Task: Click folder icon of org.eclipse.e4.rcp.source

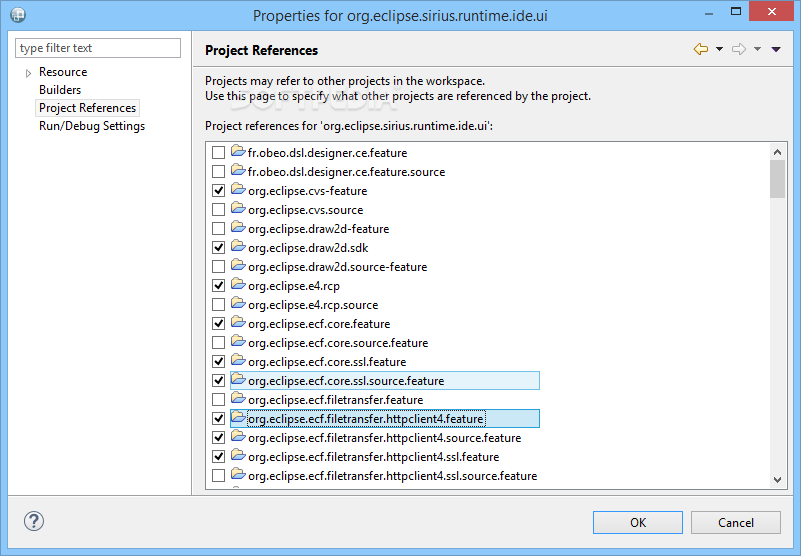Action: point(238,303)
